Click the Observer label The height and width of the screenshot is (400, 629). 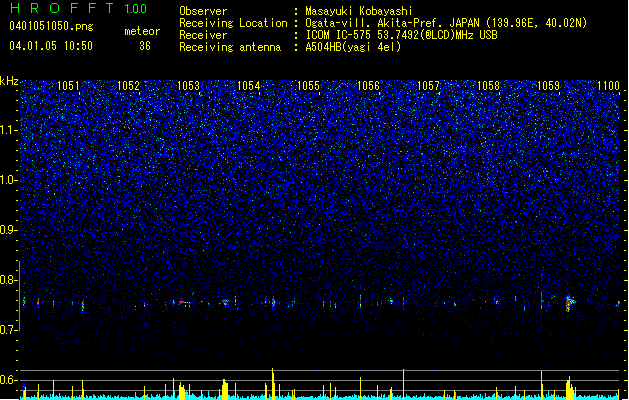click(x=203, y=11)
